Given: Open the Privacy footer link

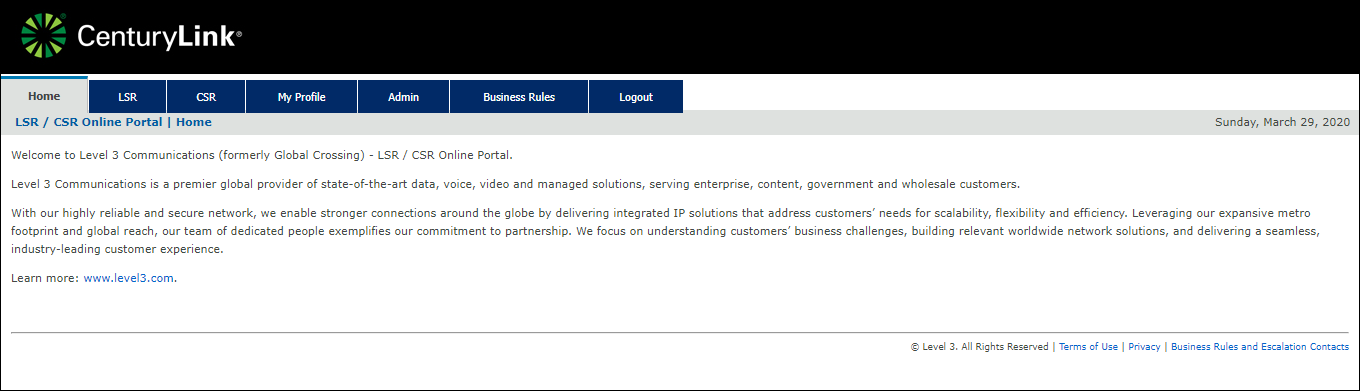Looking at the screenshot, I should click(x=1144, y=347).
